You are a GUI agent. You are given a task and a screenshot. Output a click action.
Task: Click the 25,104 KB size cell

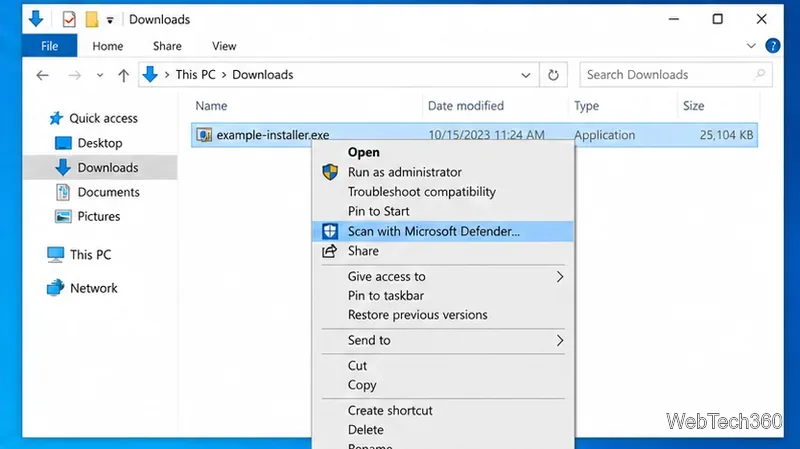[726, 135]
